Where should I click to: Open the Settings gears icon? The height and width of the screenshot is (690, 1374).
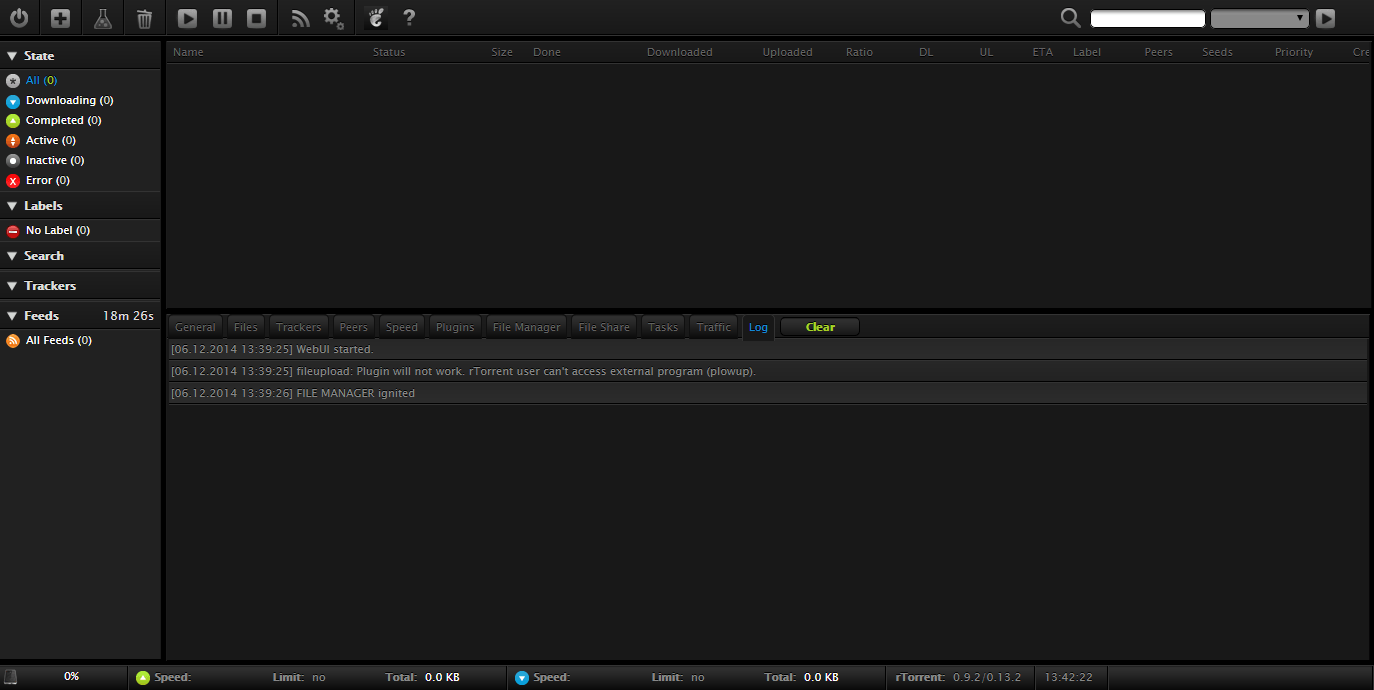tap(334, 18)
